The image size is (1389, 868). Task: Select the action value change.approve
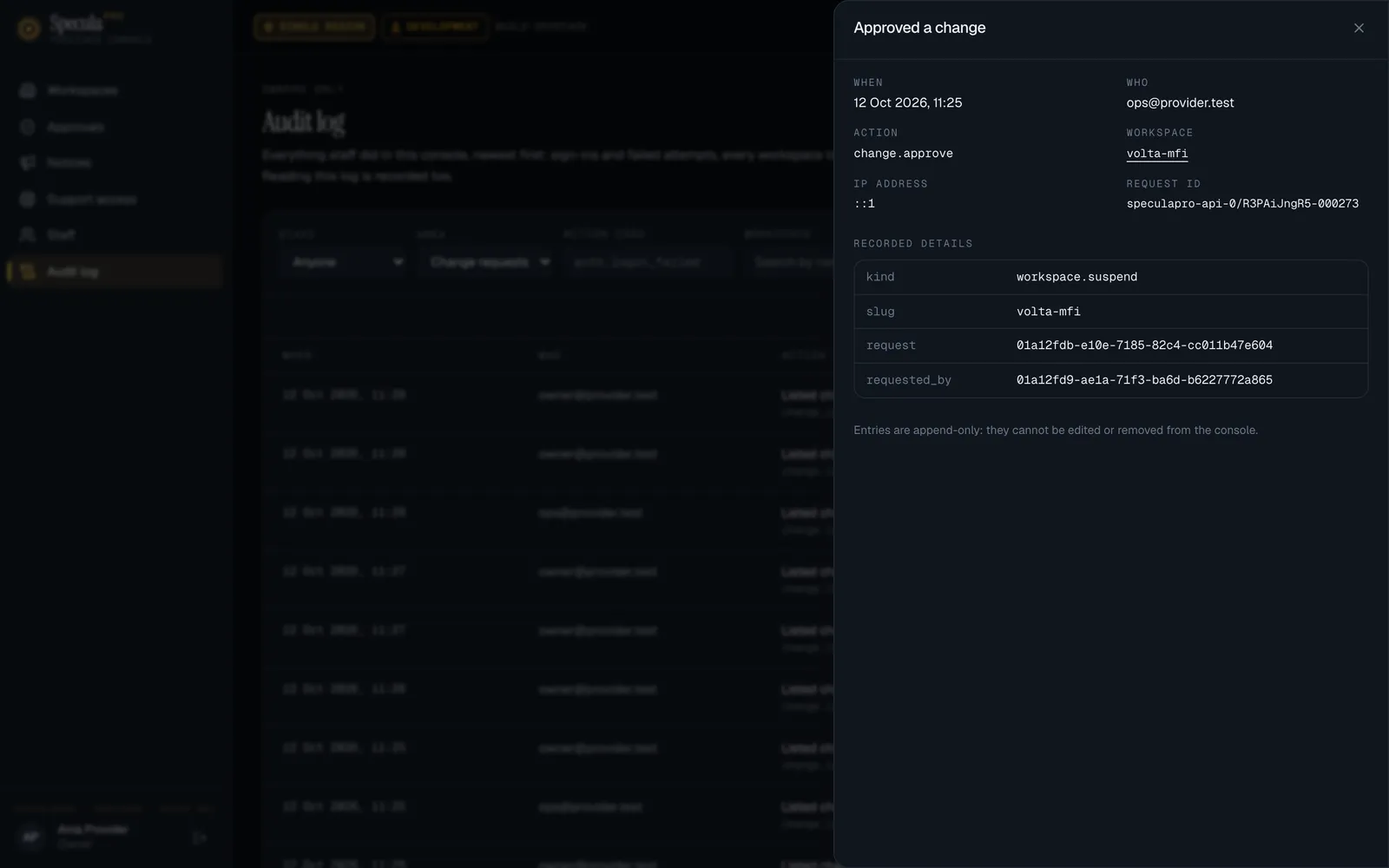point(903,154)
